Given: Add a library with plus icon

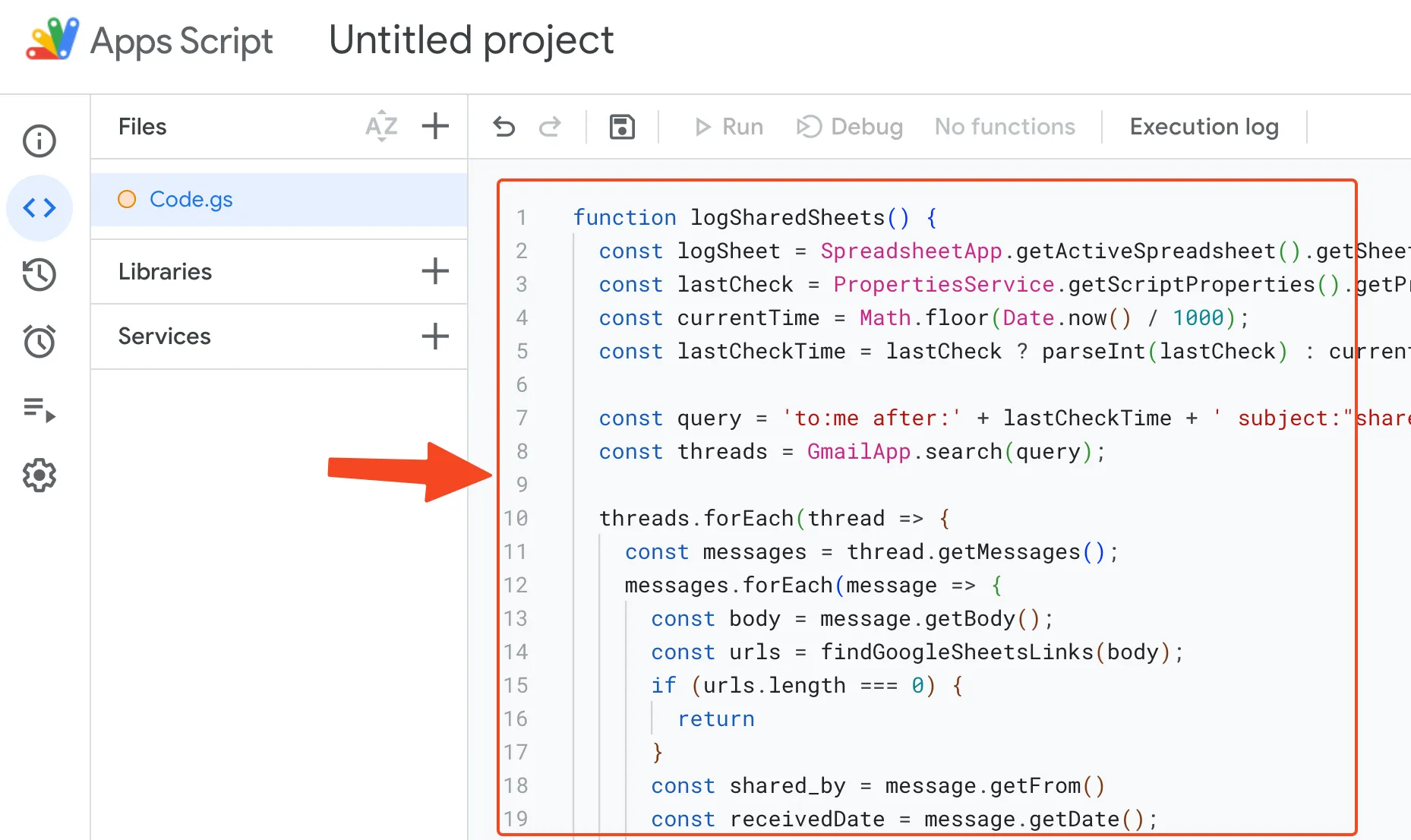Looking at the screenshot, I should (x=435, y=271).
